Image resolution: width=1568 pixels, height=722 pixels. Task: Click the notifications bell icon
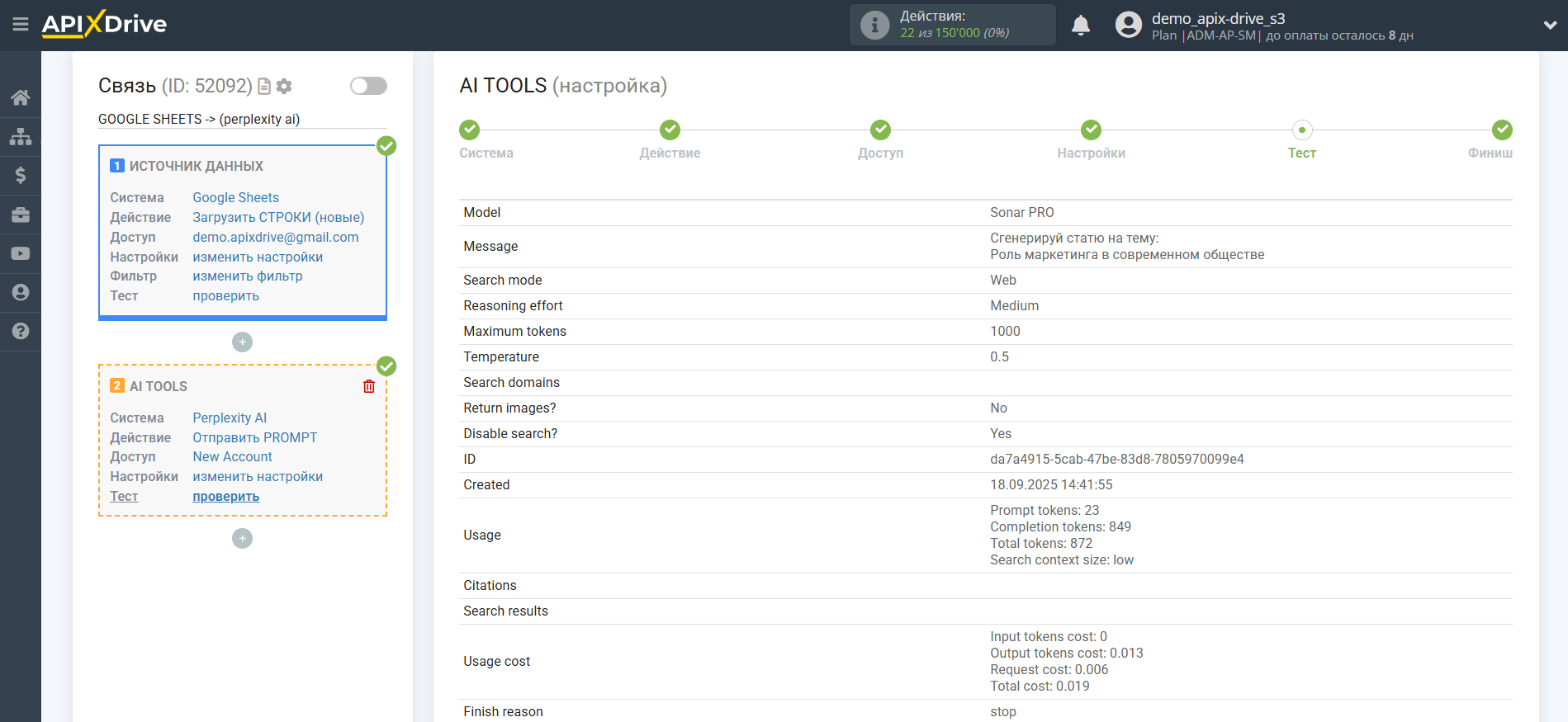[1080, 26]
